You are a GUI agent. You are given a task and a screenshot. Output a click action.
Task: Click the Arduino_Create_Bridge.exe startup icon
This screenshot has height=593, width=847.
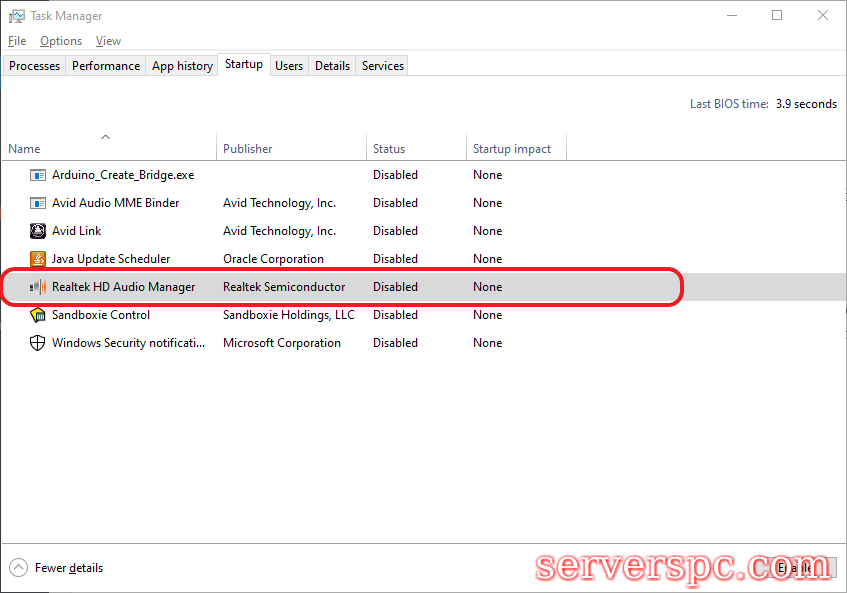click(38, 175)
